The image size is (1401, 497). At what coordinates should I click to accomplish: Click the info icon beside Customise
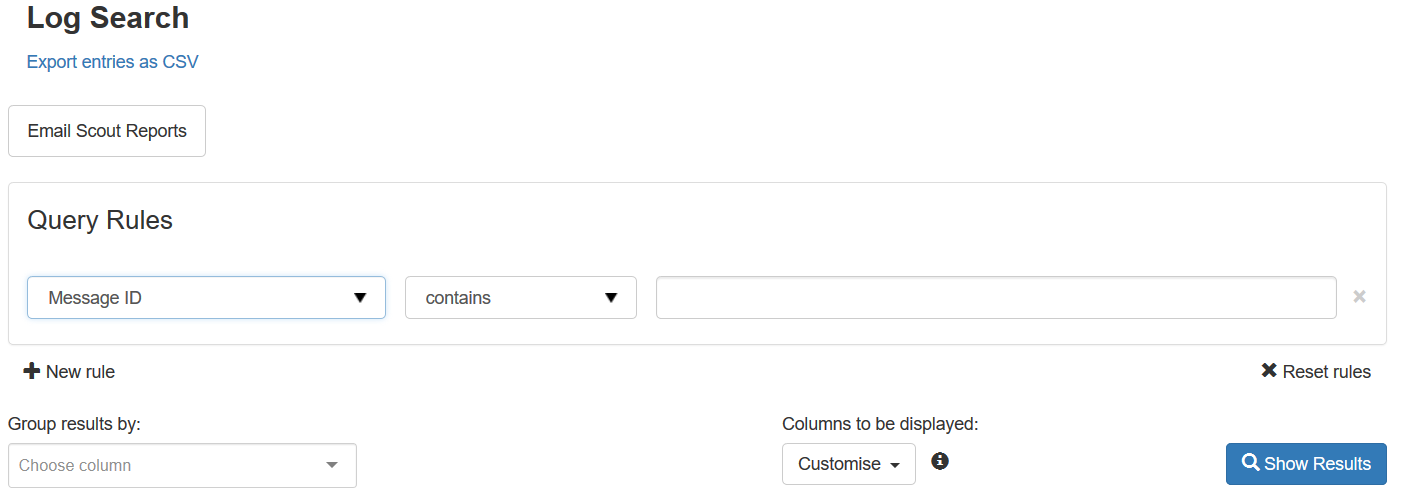coord(940,461)
